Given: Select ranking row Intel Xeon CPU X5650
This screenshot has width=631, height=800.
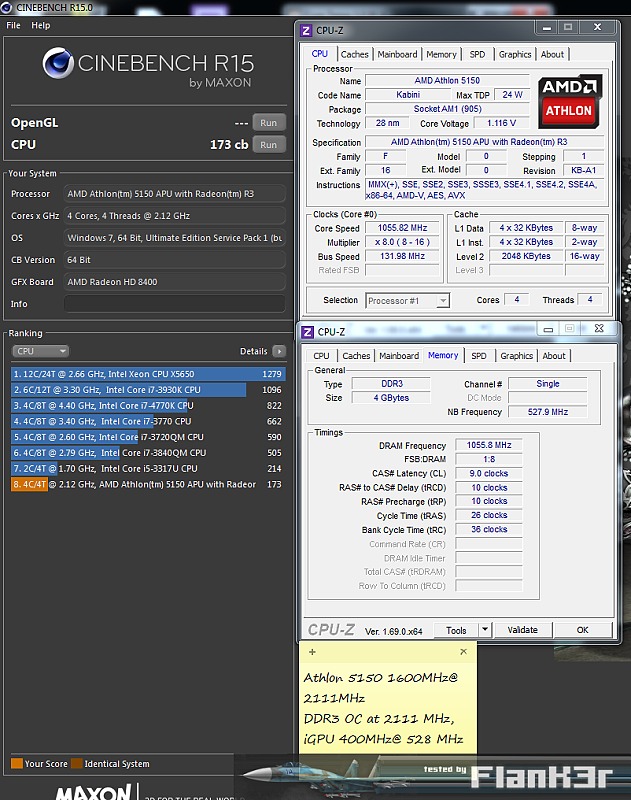Looking at the screenshot, I should [x=147, y=374].
